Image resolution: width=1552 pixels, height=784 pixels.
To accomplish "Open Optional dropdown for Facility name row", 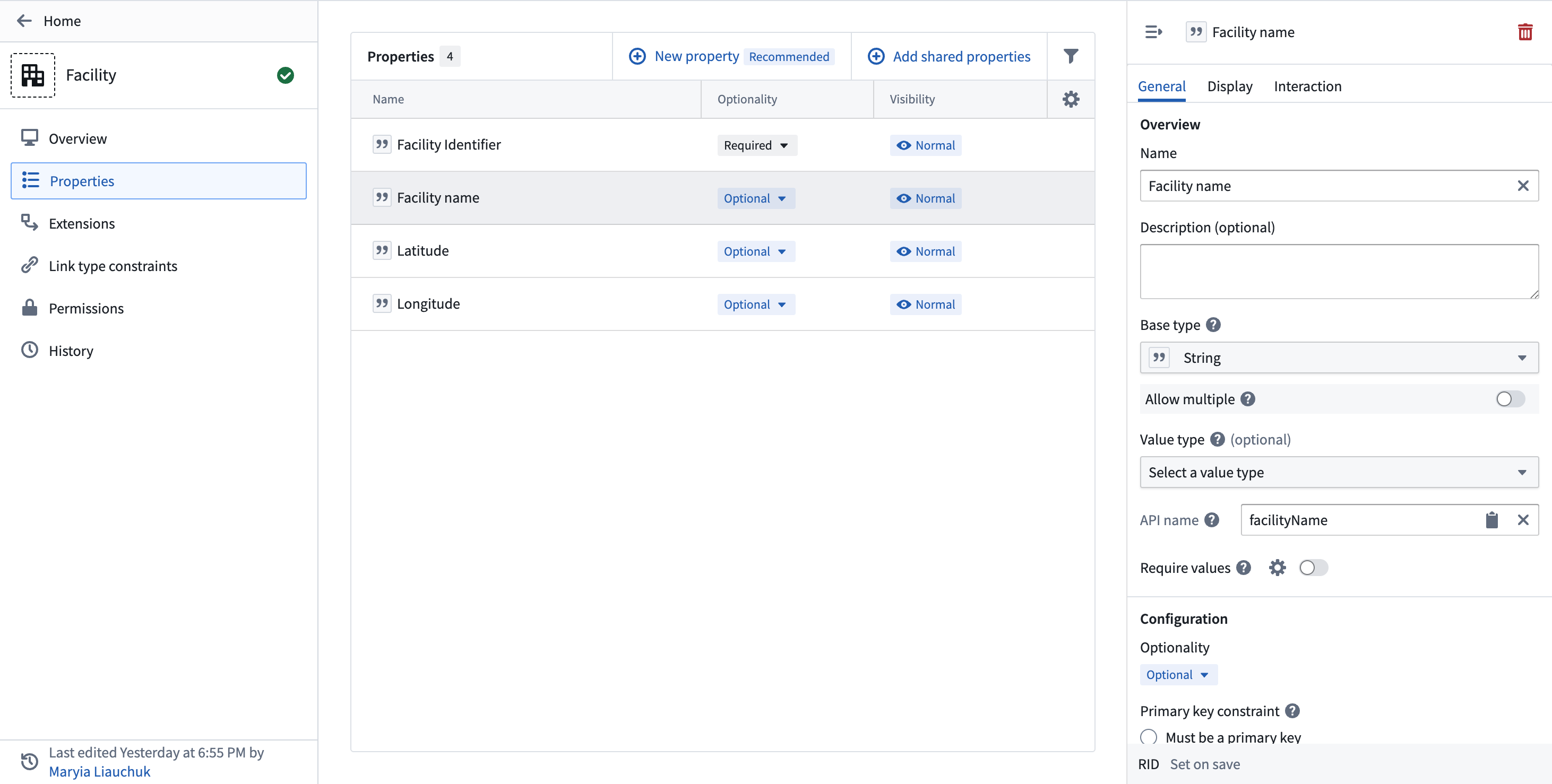I will (x=756, y=198).
